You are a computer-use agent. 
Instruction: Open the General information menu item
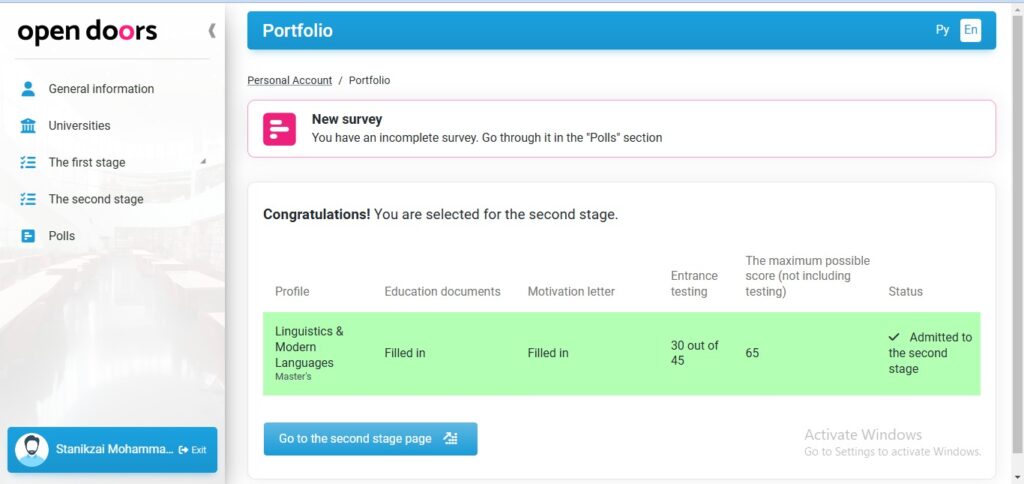[x=101, y=89]
